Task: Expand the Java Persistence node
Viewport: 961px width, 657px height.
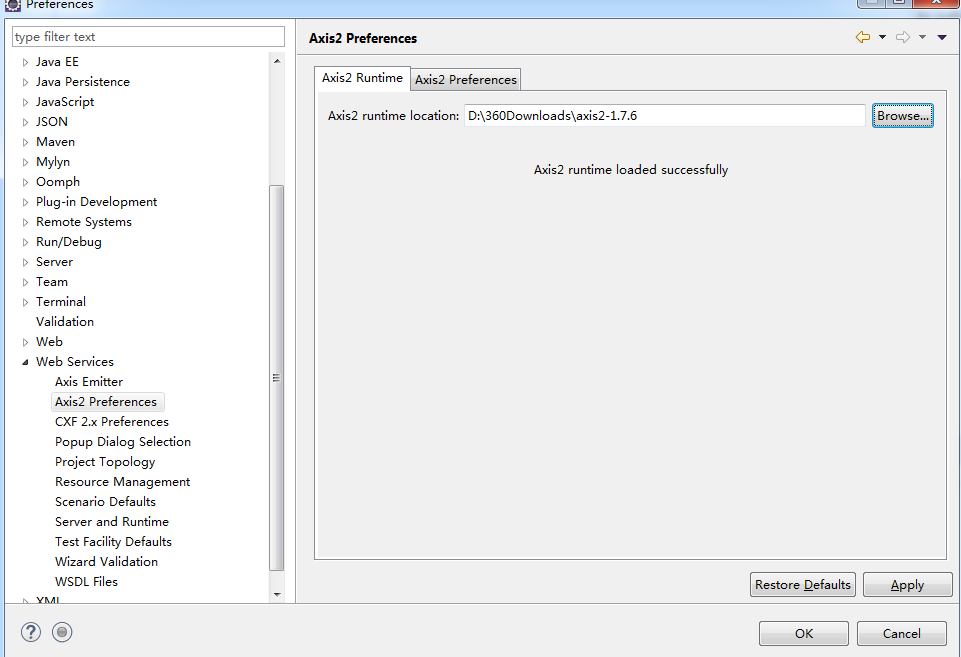Action: 25,82
